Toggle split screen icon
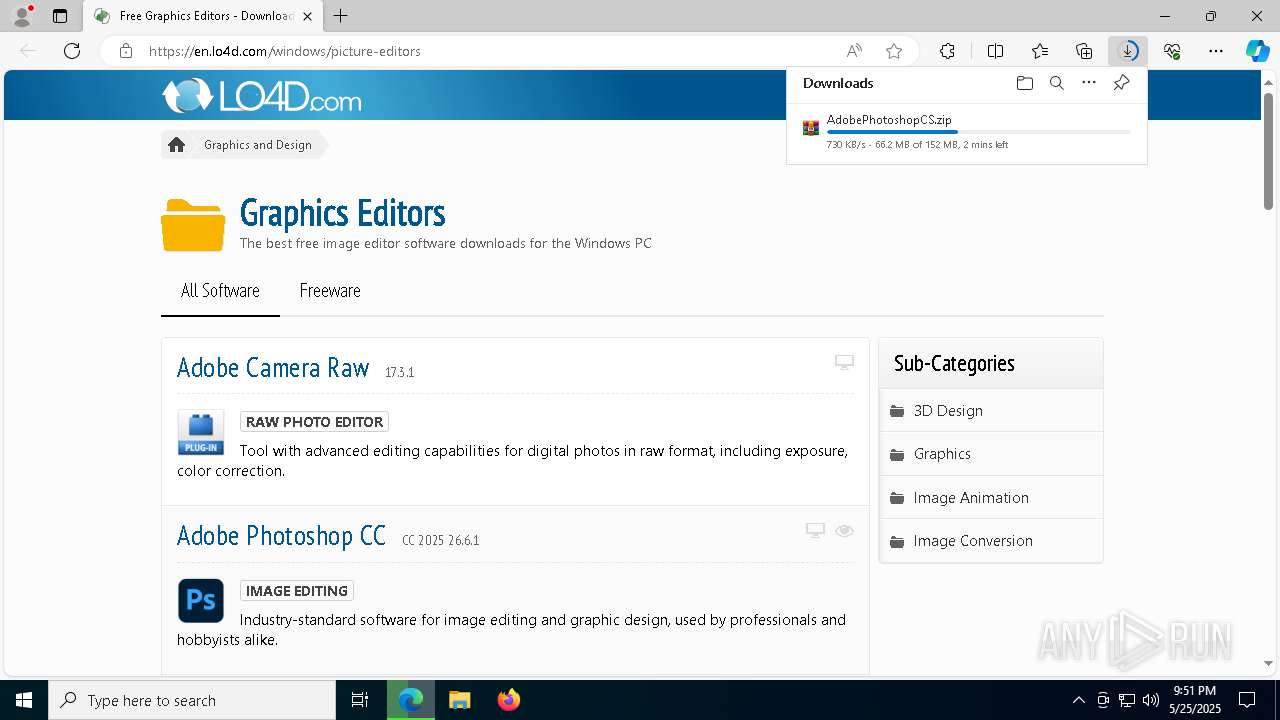The image size is (1280, 720). click(x=995, y=51)
